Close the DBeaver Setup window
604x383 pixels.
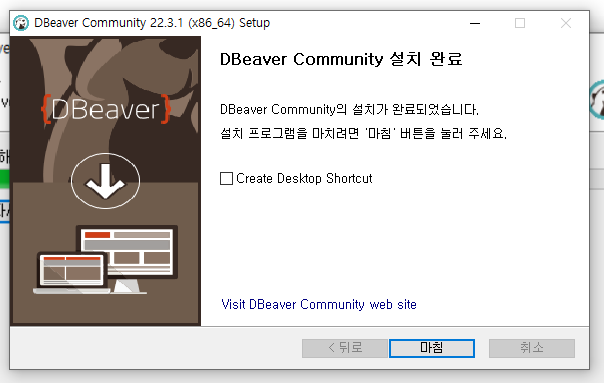(x=565, y=23)
